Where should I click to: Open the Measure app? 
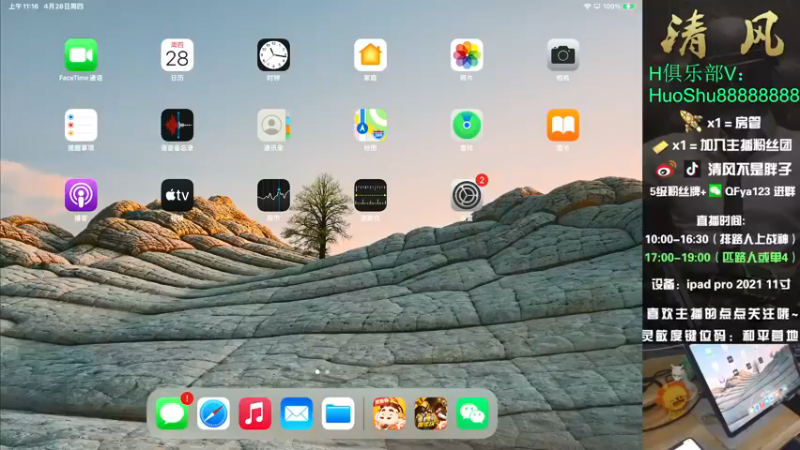(x=370, y=195)
